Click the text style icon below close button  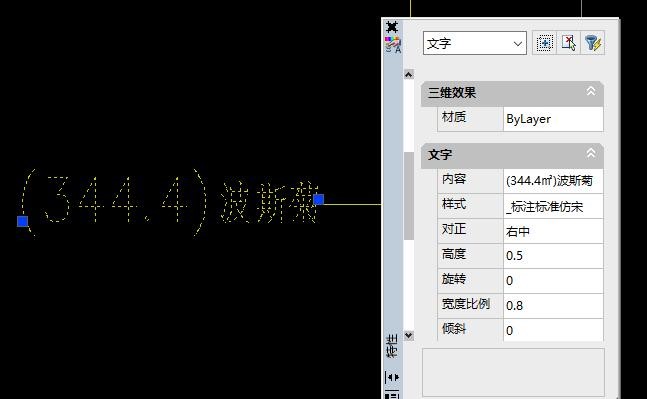click(393, 45)
